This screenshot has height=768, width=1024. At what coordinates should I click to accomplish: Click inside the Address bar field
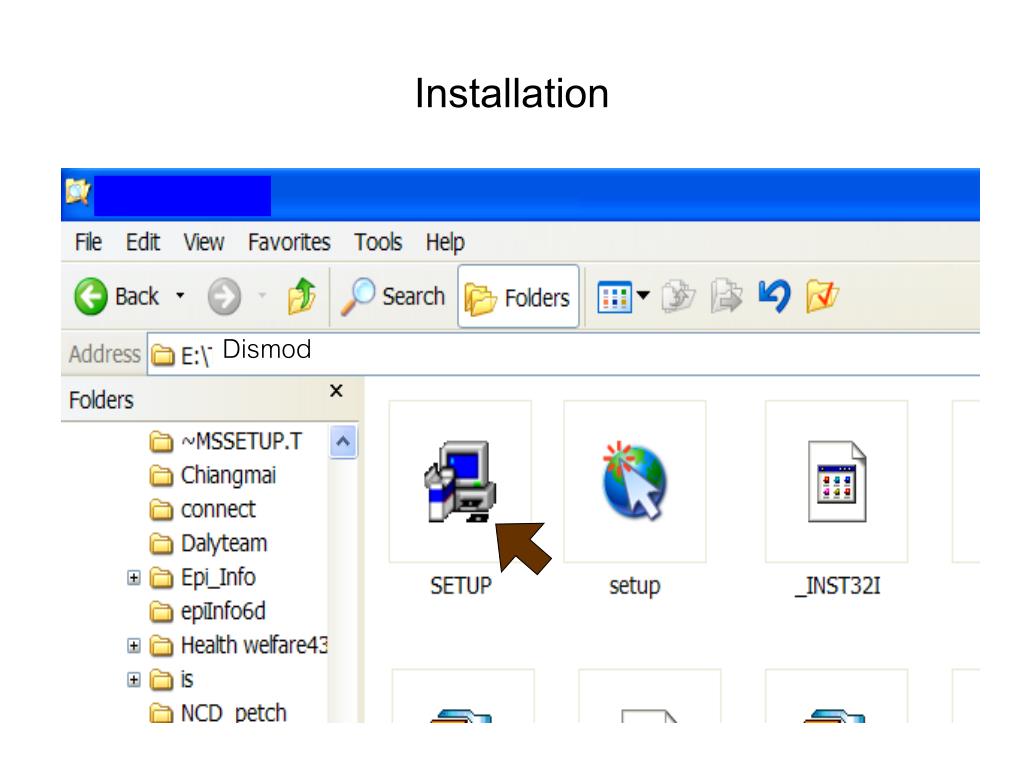(563, 354)
